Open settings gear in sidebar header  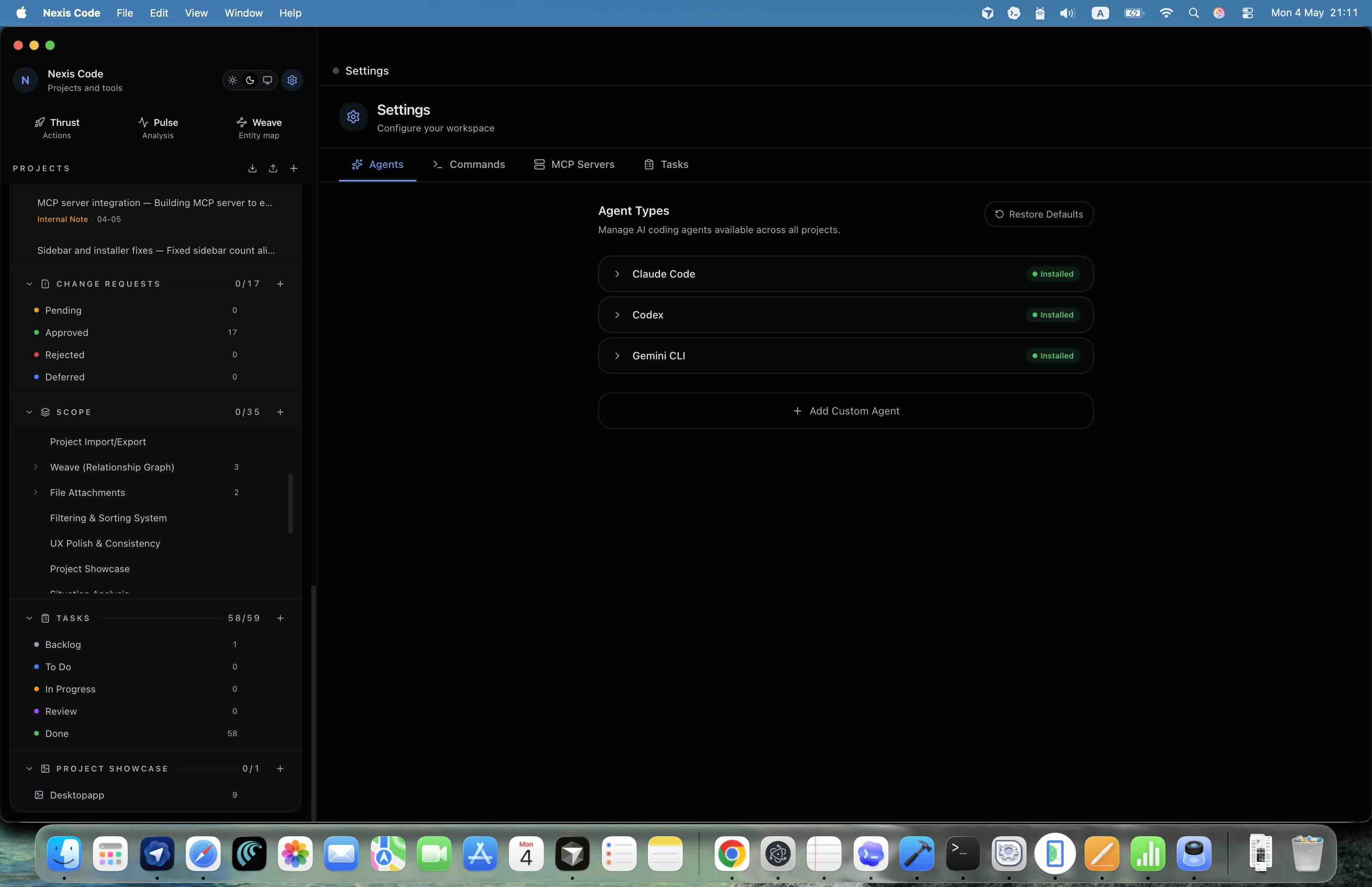pos(293,80)
